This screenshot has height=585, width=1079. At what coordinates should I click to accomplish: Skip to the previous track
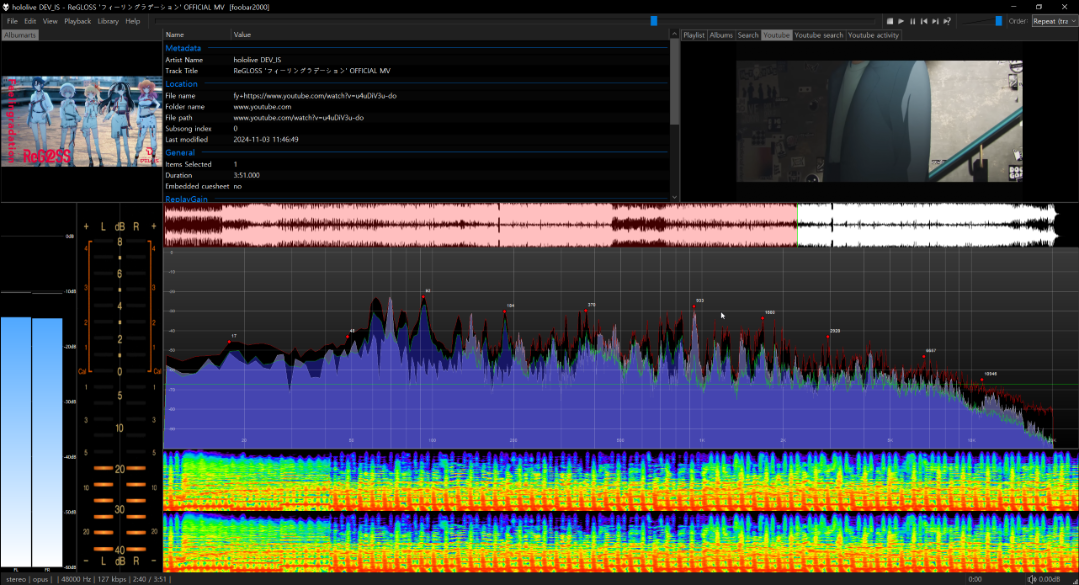[924, 21]
